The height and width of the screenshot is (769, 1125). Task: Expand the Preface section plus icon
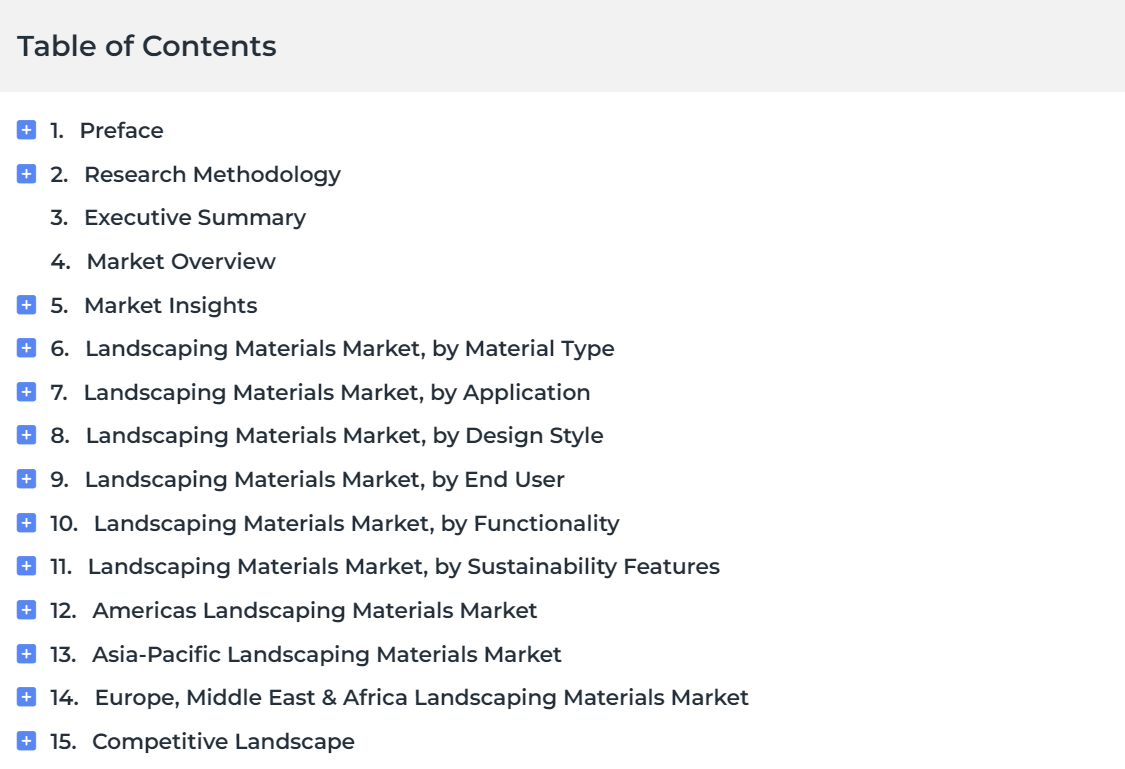tap(27, 130)
